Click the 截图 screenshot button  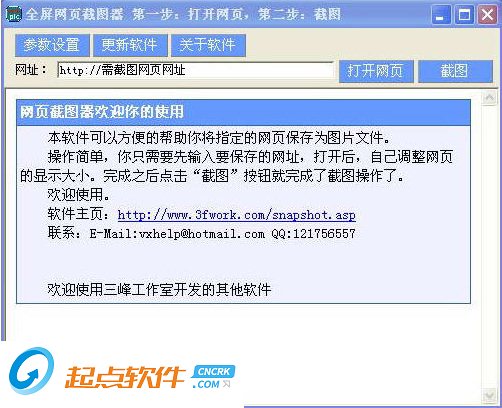(455, 71)
